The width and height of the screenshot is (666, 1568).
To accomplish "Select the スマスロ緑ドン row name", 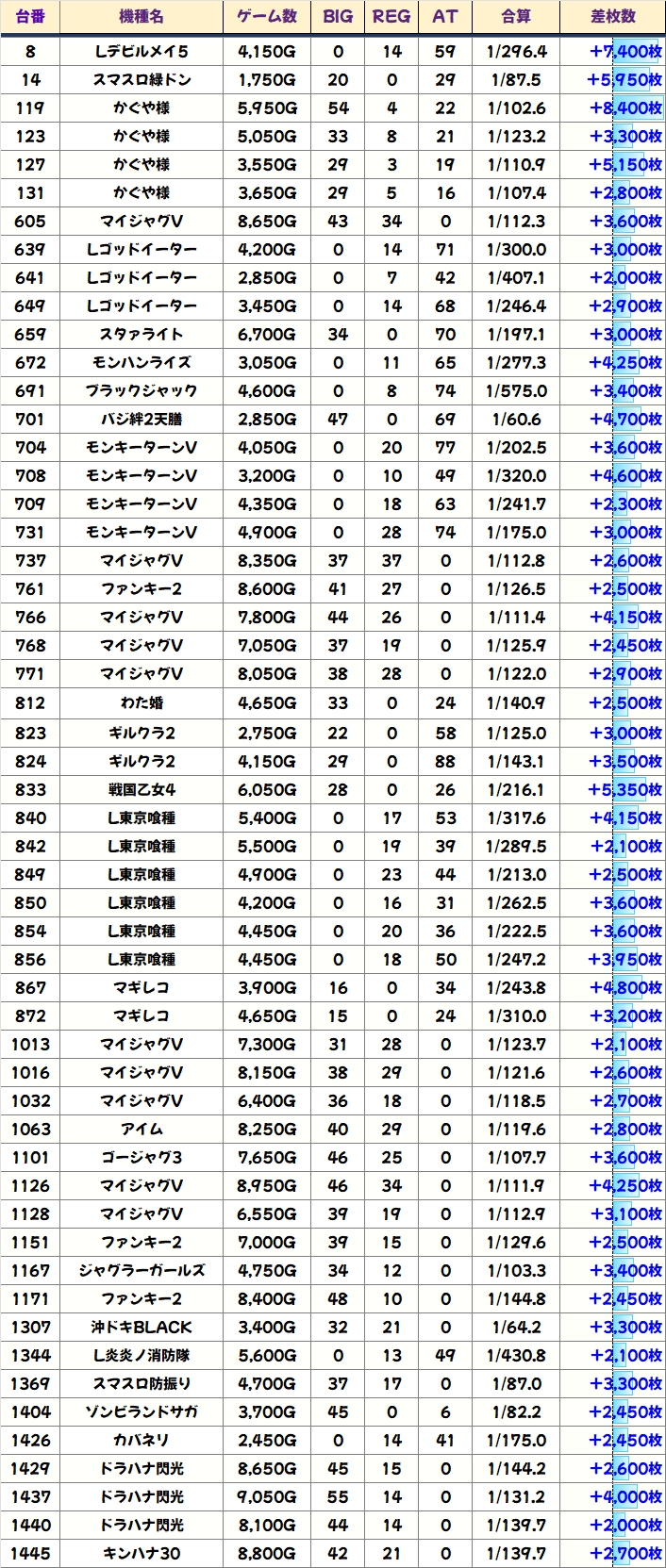I will [x=142, y=79].
